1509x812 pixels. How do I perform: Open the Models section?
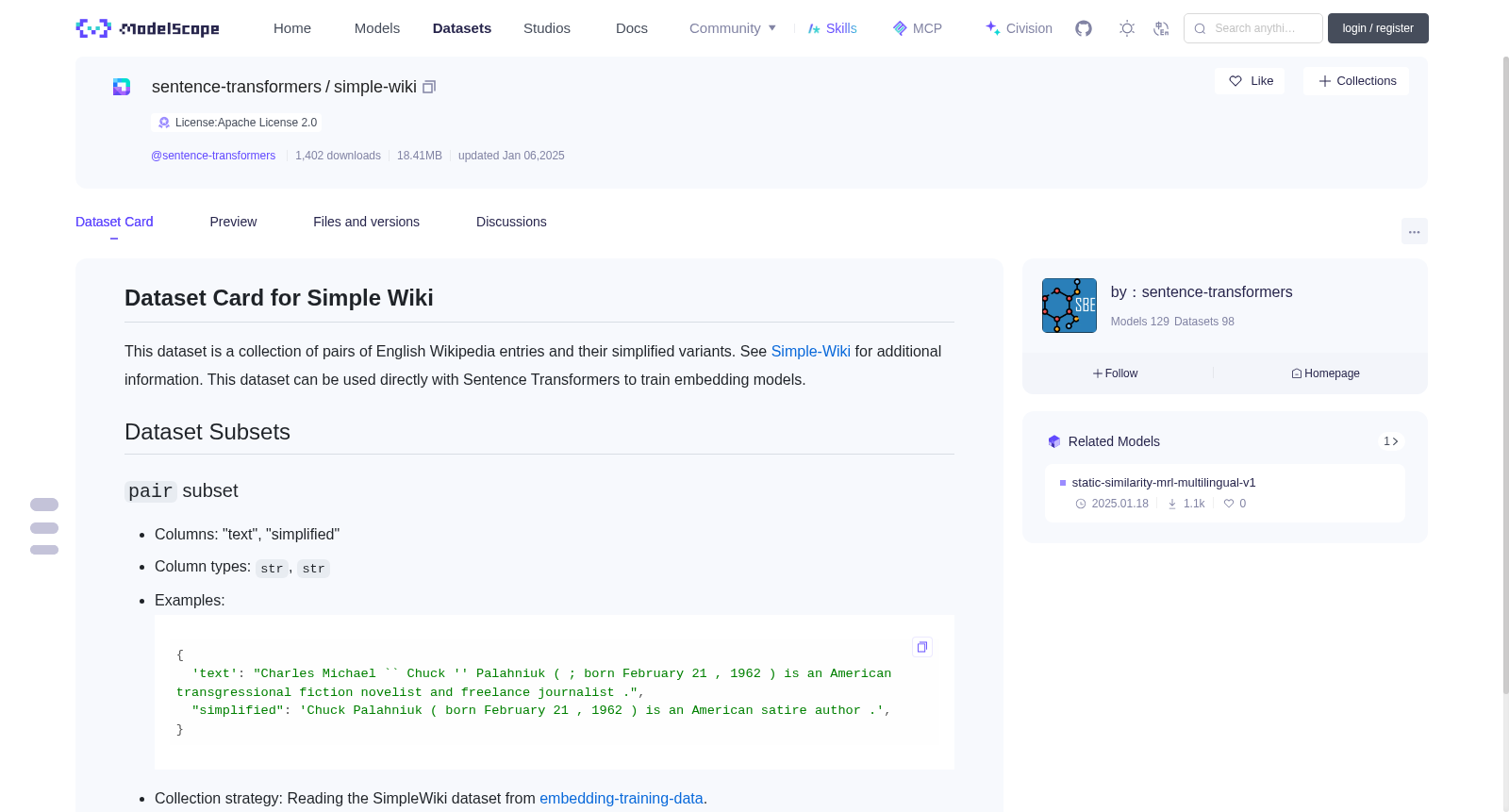click(x=377, y=28)
